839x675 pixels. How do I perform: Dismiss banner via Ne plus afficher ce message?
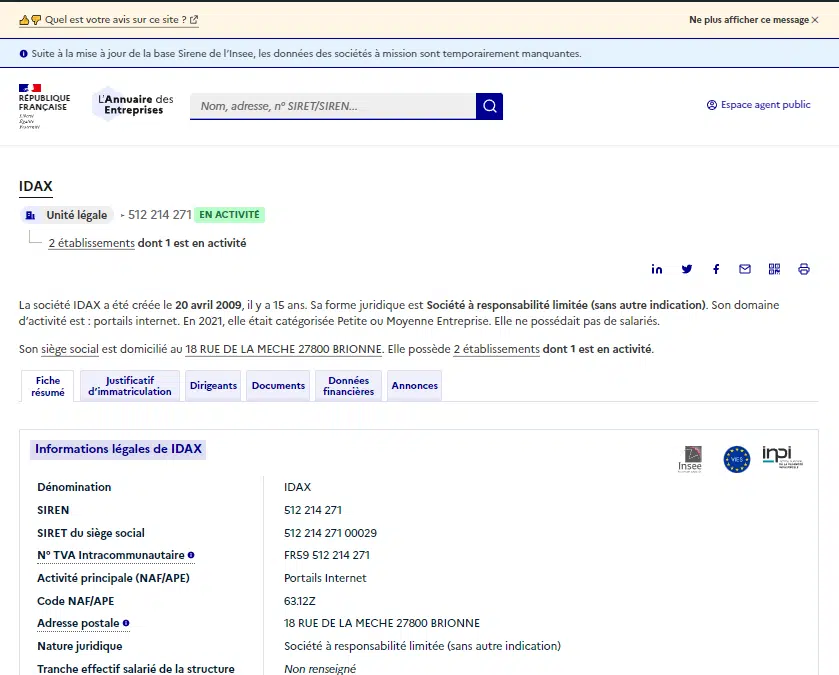[x=753, y=20]
